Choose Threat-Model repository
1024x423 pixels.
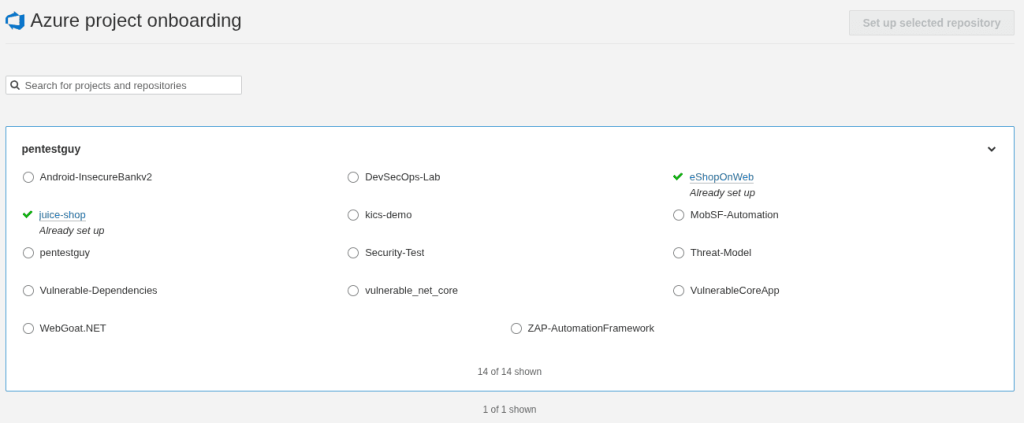coord(679,253)
